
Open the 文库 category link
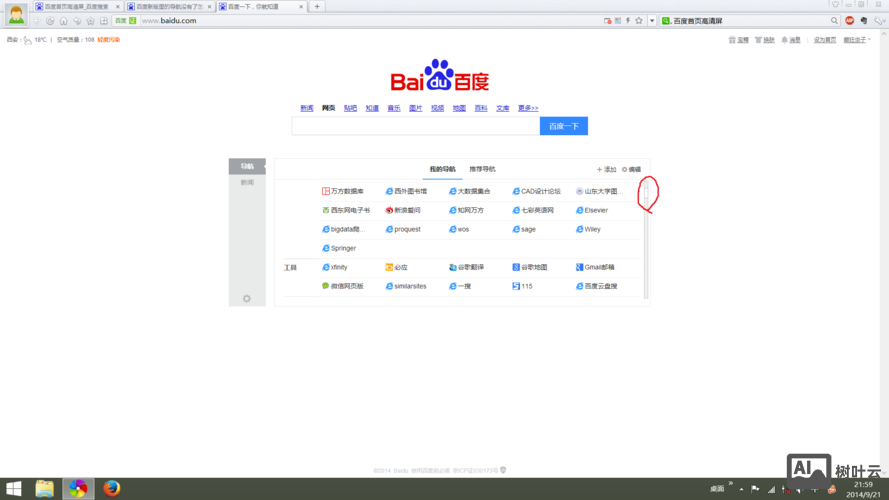pos(502,108)
